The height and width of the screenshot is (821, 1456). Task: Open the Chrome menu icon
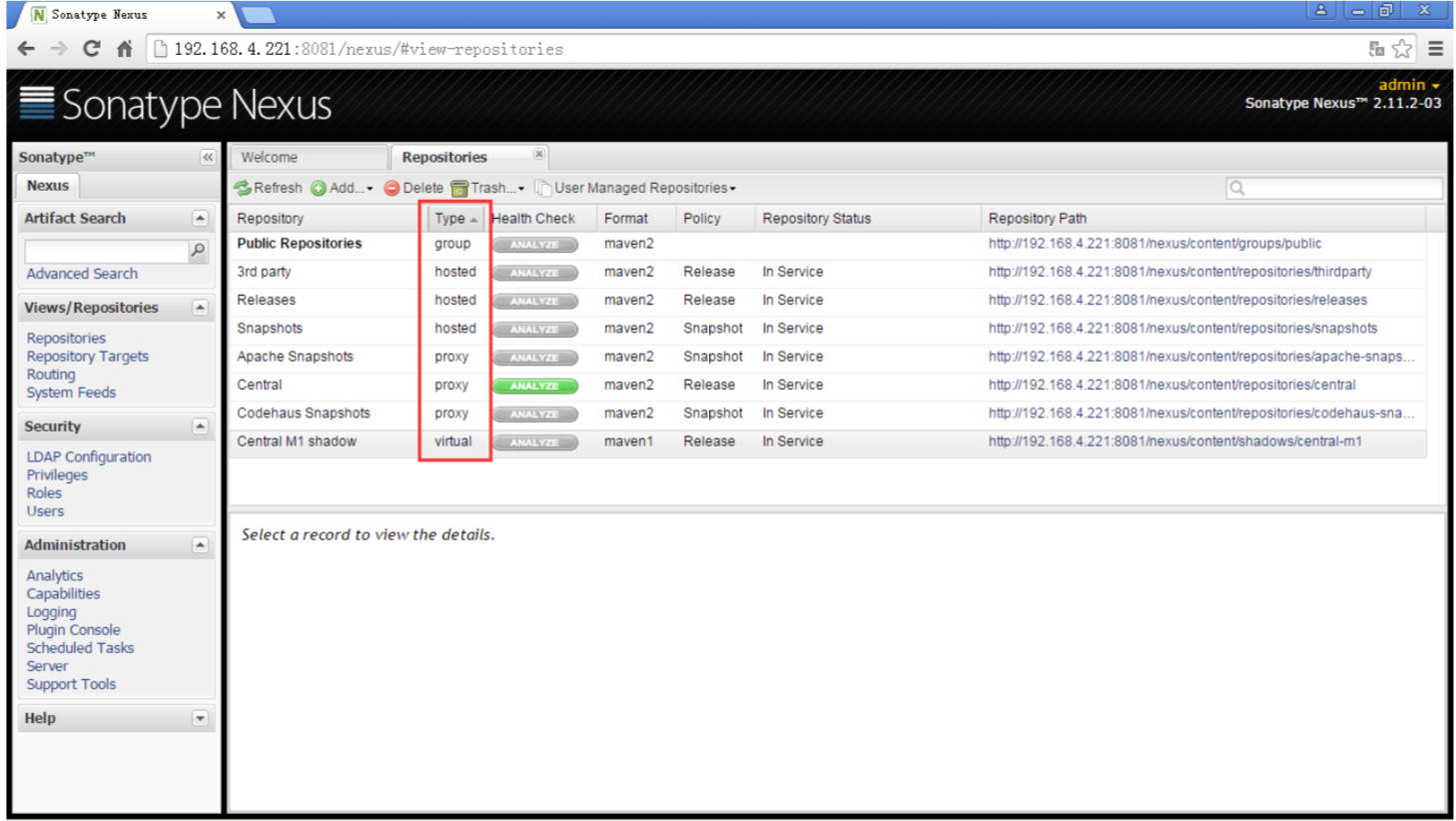coord(1435,48)
